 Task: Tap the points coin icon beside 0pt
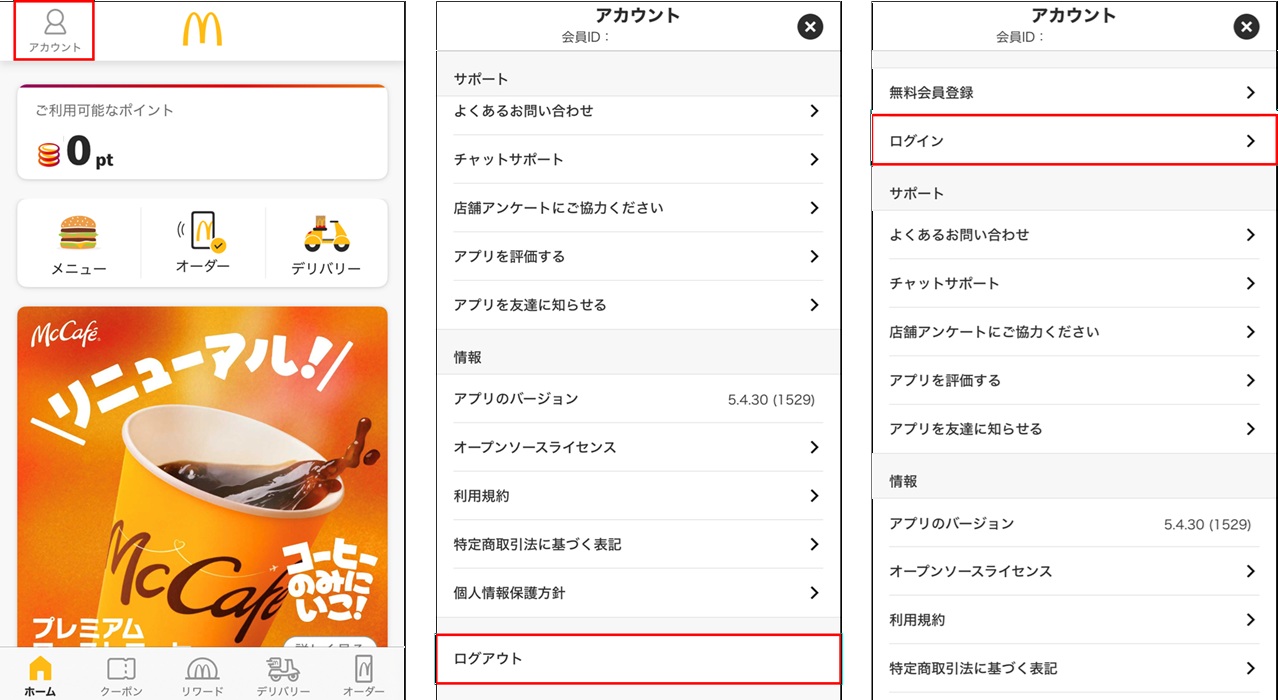point(49,154)
